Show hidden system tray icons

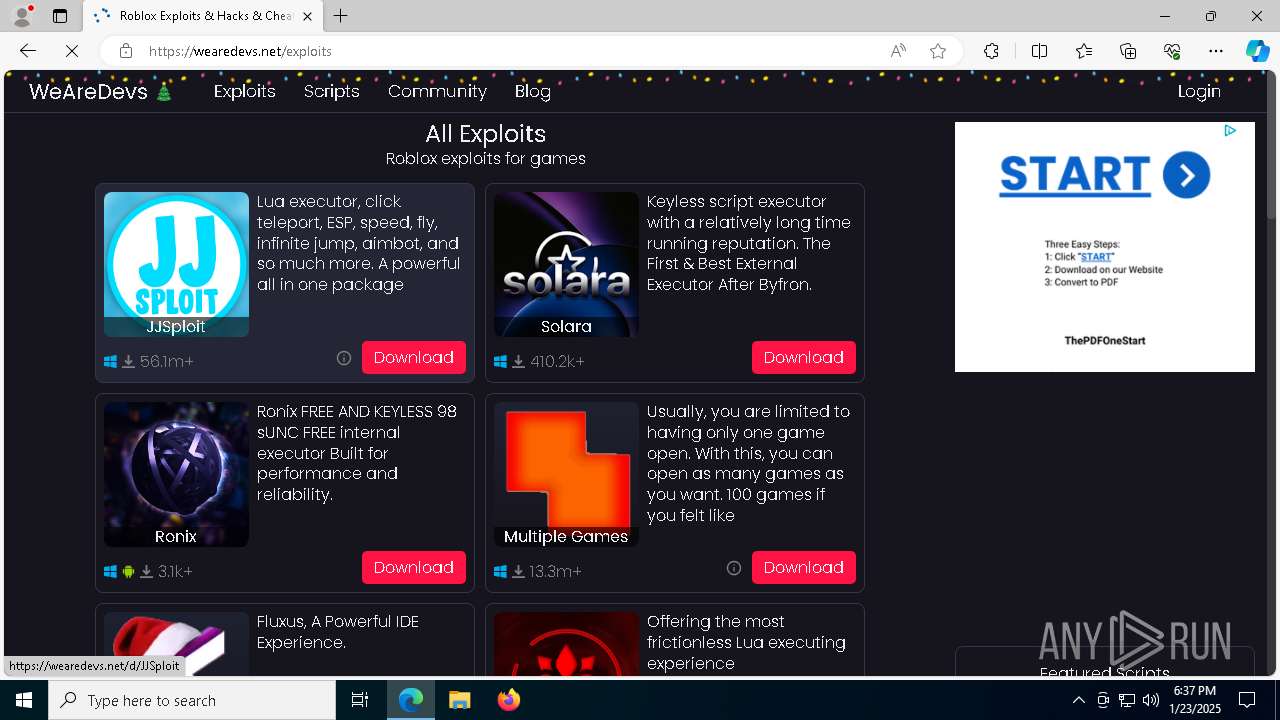point(1078,700)
